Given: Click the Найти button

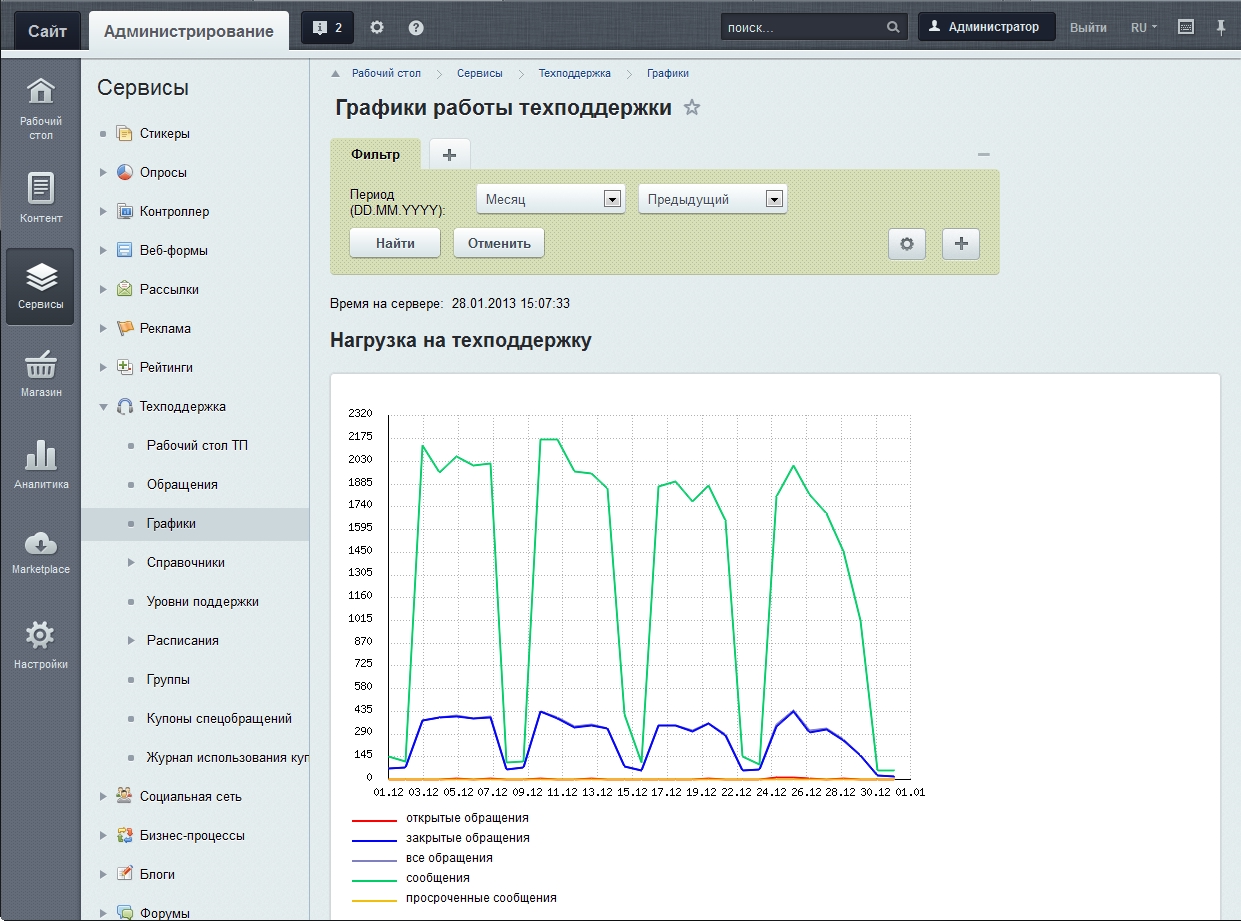Looking at the screenshot, I should point(394,243).
